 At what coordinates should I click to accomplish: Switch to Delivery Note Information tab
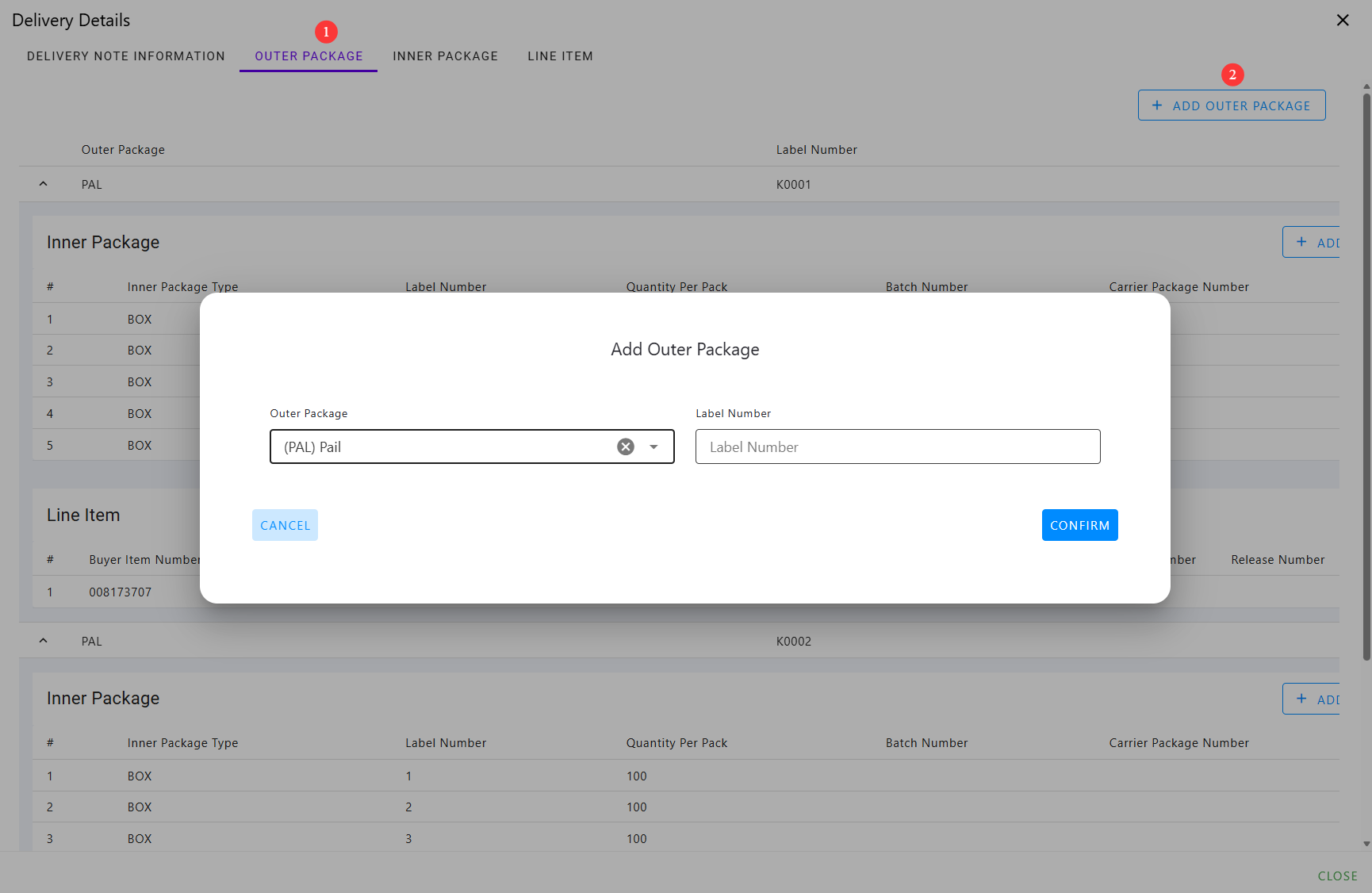126,56
